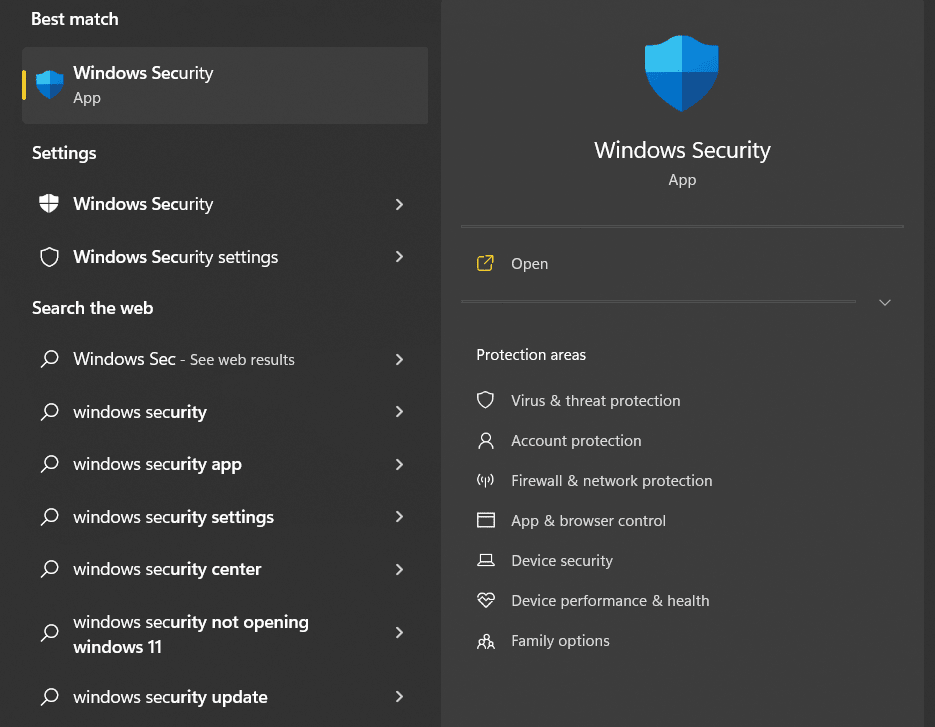The image size is (935, 727).
Task: Open Windows Security settings
Action: tap(175, 257)
